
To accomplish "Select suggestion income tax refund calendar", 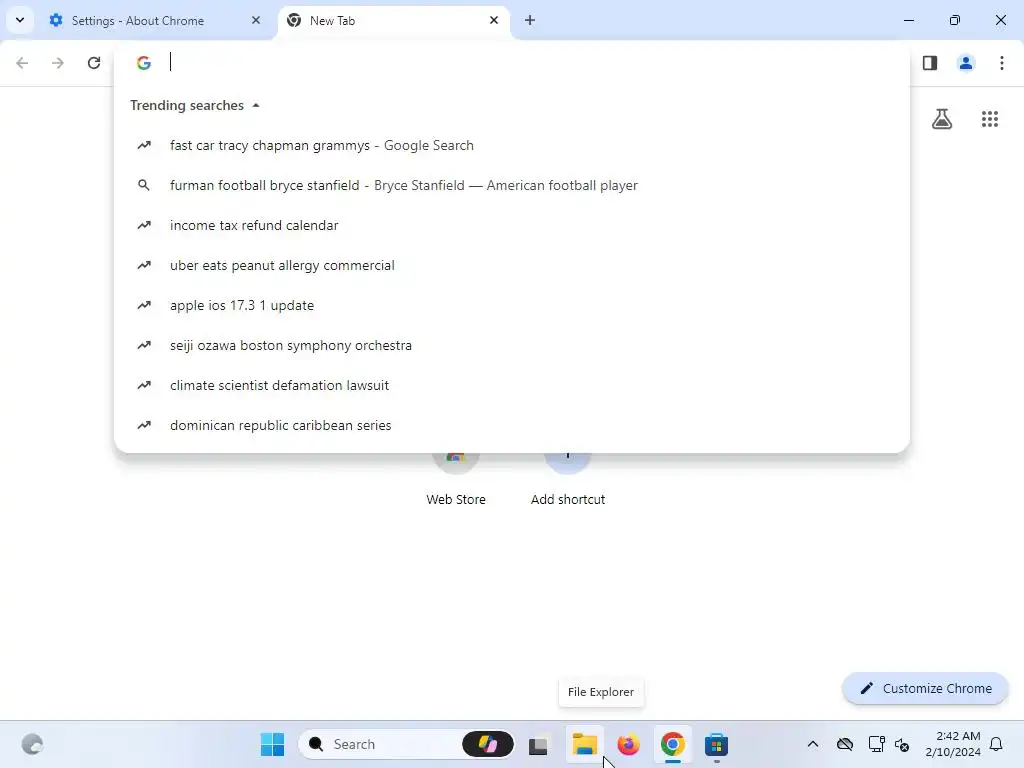I will 512,225.
